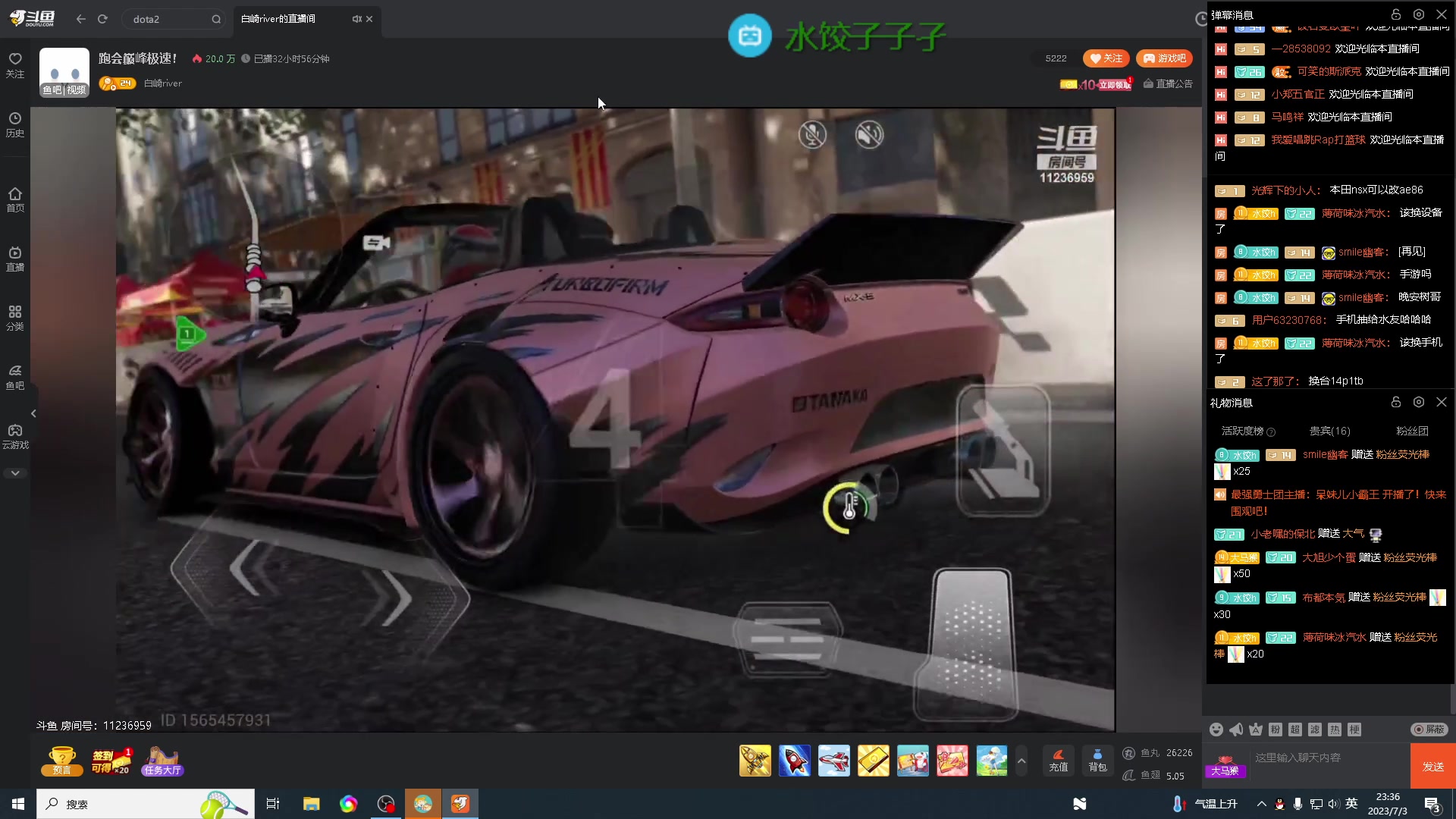Open File Explorer in taskbar
Viewport: 1456px width, 819px height.
[x=311, y=804]
